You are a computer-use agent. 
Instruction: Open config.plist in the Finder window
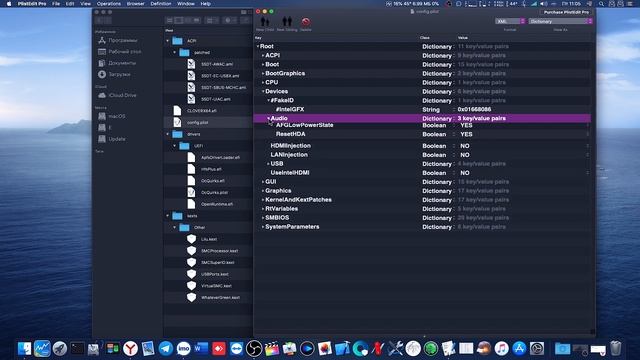point(198,122)
